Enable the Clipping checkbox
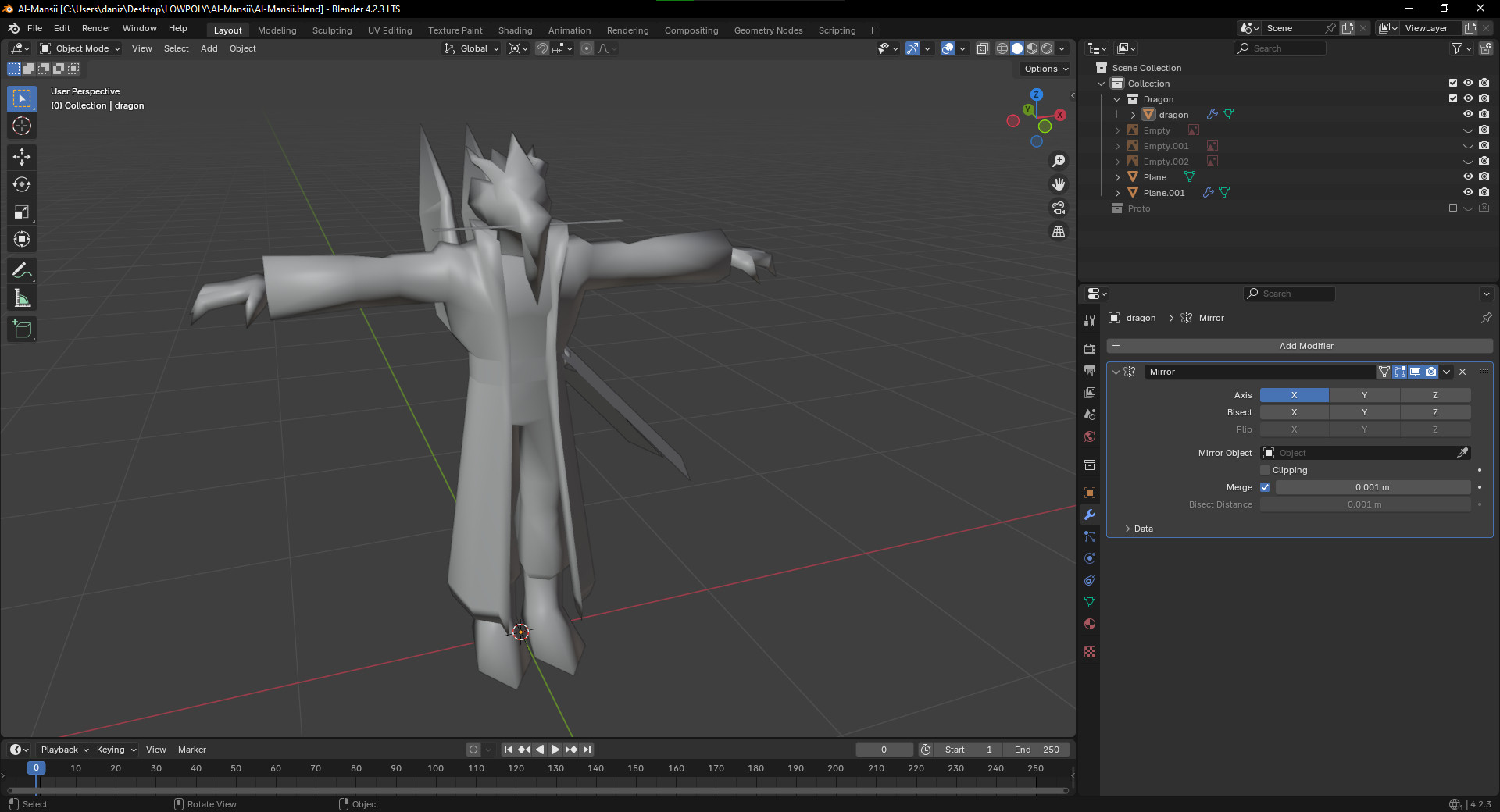This screenshot has height=812, width=1500. click(1265, 470)
